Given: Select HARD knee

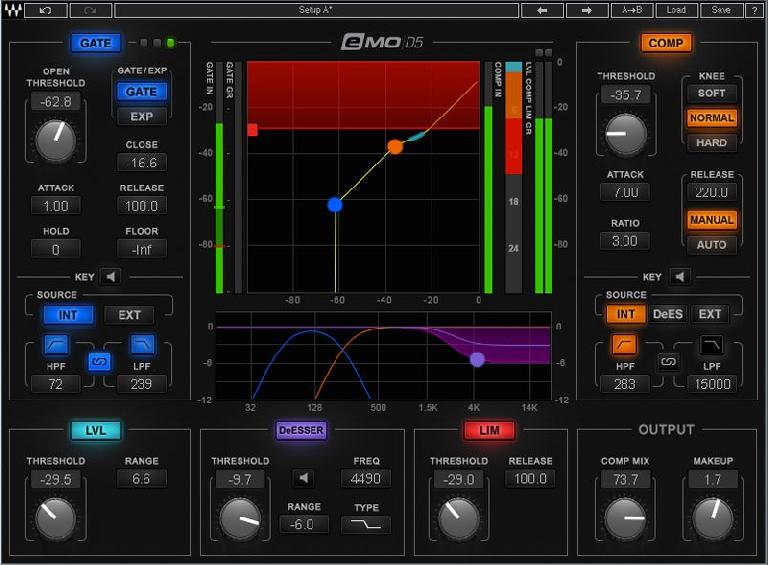Looking at the screenshot, I should tap(711, 143).
